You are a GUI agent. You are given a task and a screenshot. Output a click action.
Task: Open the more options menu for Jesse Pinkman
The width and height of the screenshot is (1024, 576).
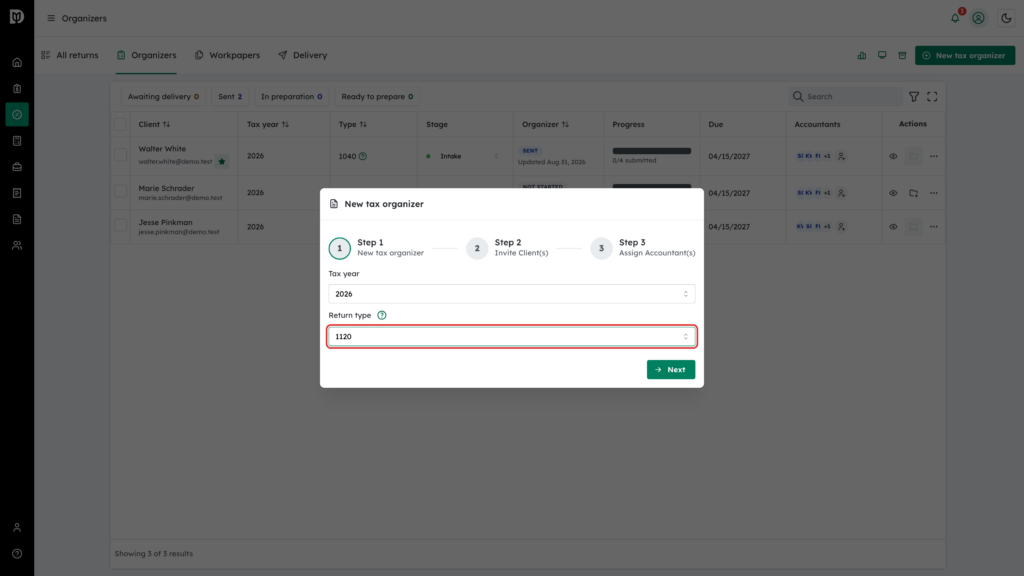pyautogui.click(x=934, y=227)
